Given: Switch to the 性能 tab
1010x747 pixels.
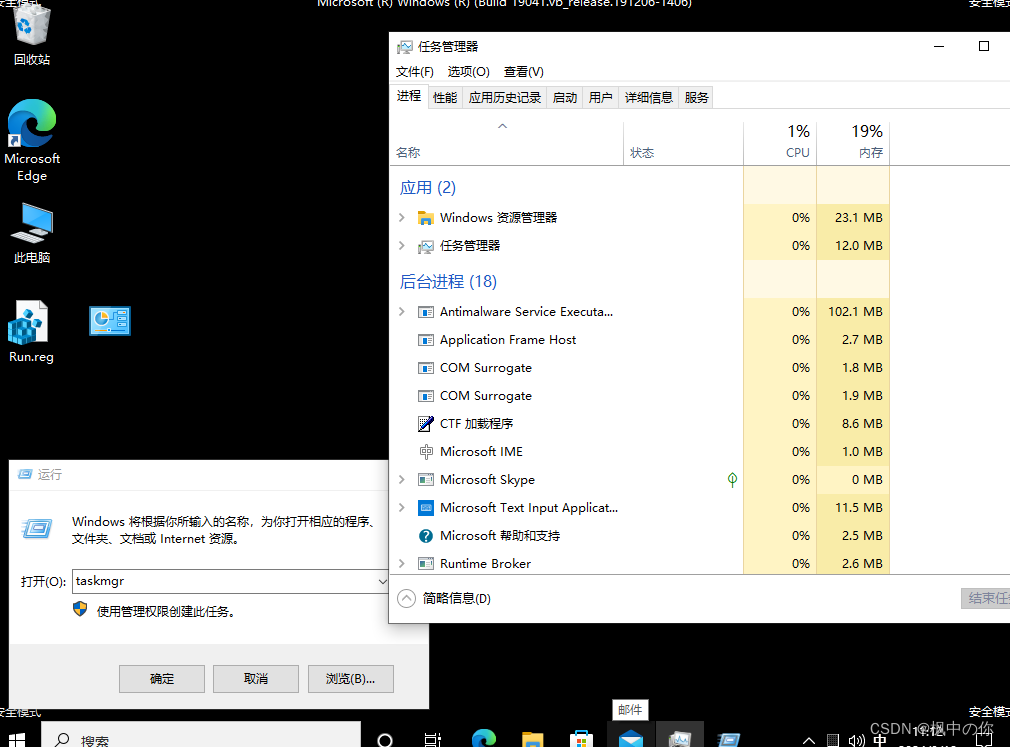Looking at the screenshot, I should pos(445,98).
